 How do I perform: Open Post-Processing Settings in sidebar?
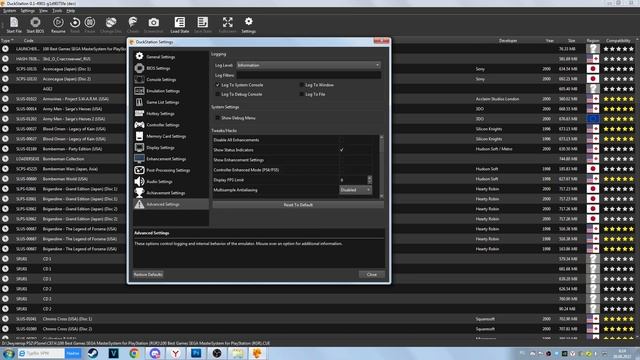[171, 170]
